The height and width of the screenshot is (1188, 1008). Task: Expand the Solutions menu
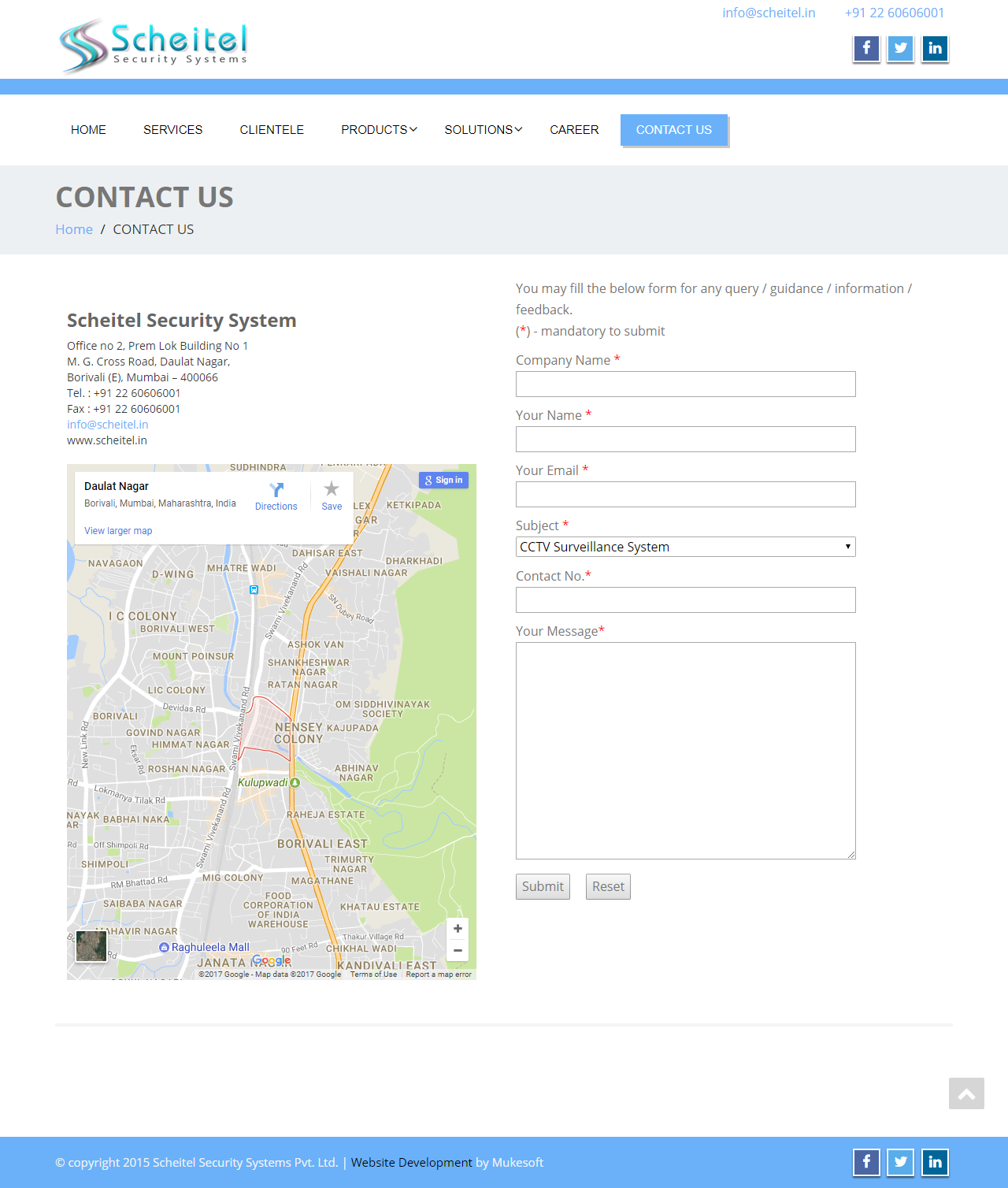483,130
